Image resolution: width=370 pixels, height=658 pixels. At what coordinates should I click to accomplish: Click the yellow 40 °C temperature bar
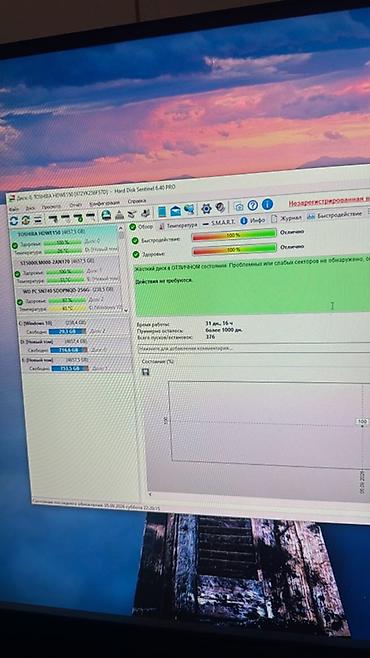[x=68, y=309]
